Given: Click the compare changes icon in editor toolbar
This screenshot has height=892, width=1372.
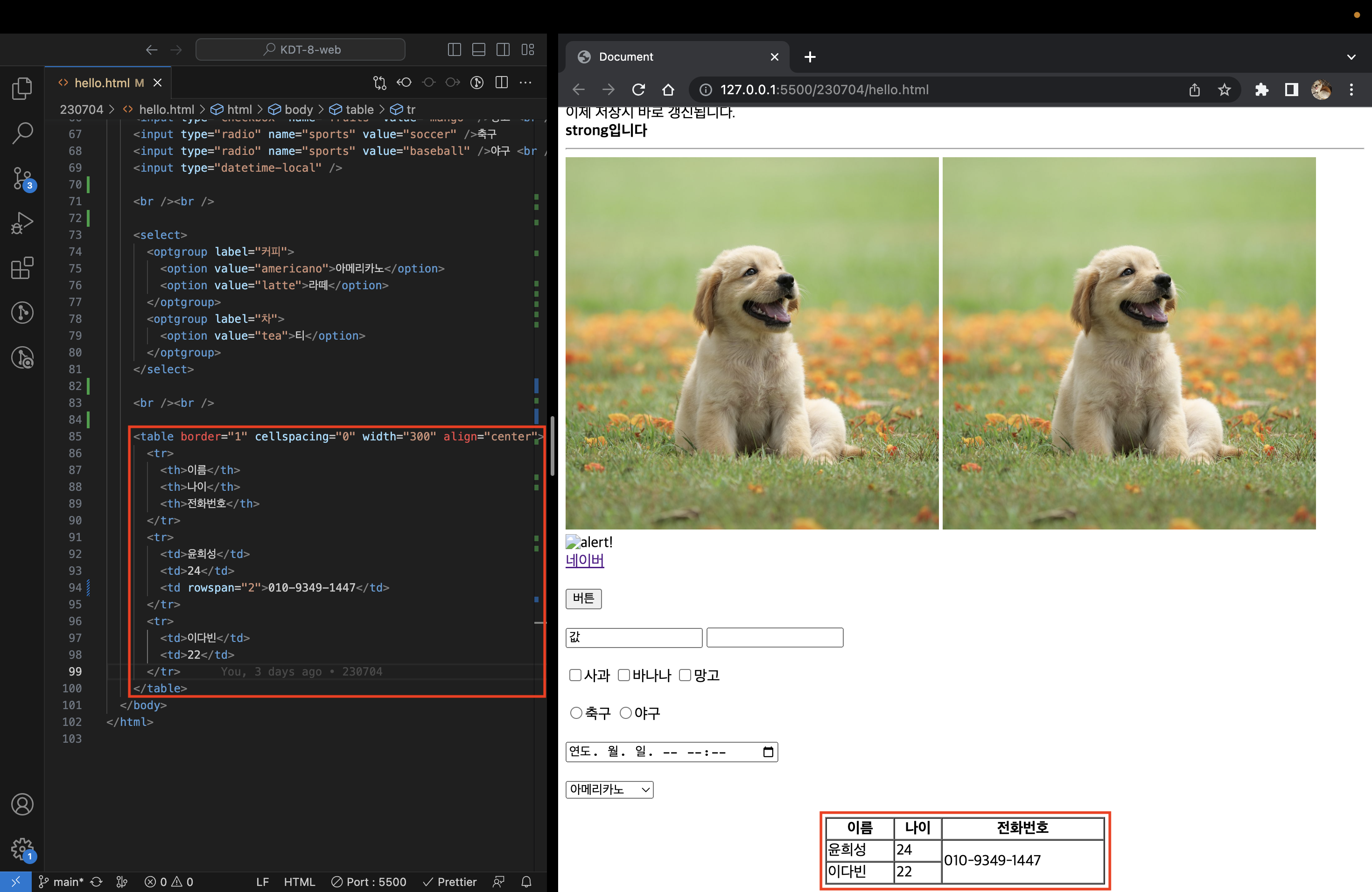Looking at the screenshot, I should tap(379, 83).
